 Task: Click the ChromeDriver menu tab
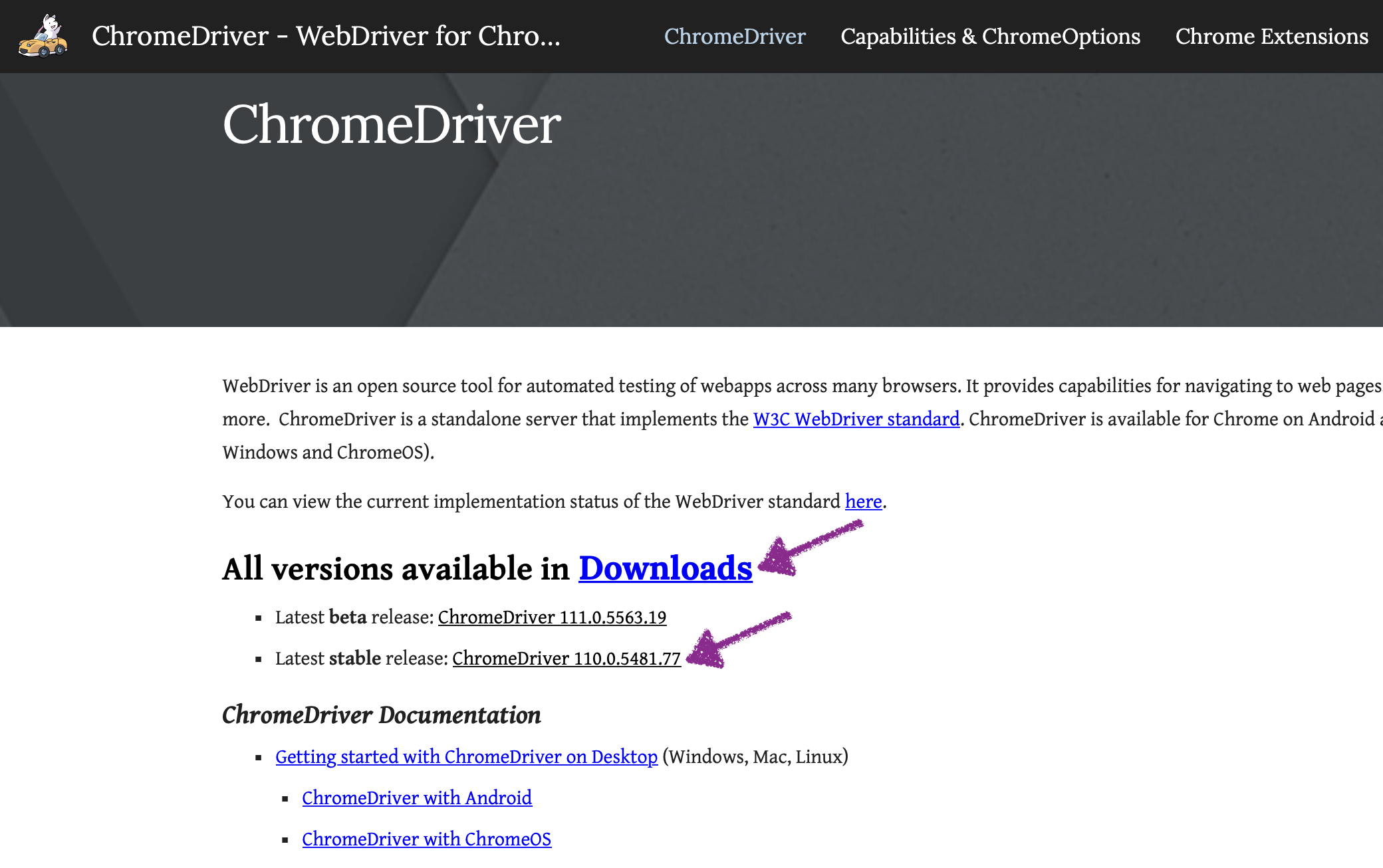pos(735,36)
